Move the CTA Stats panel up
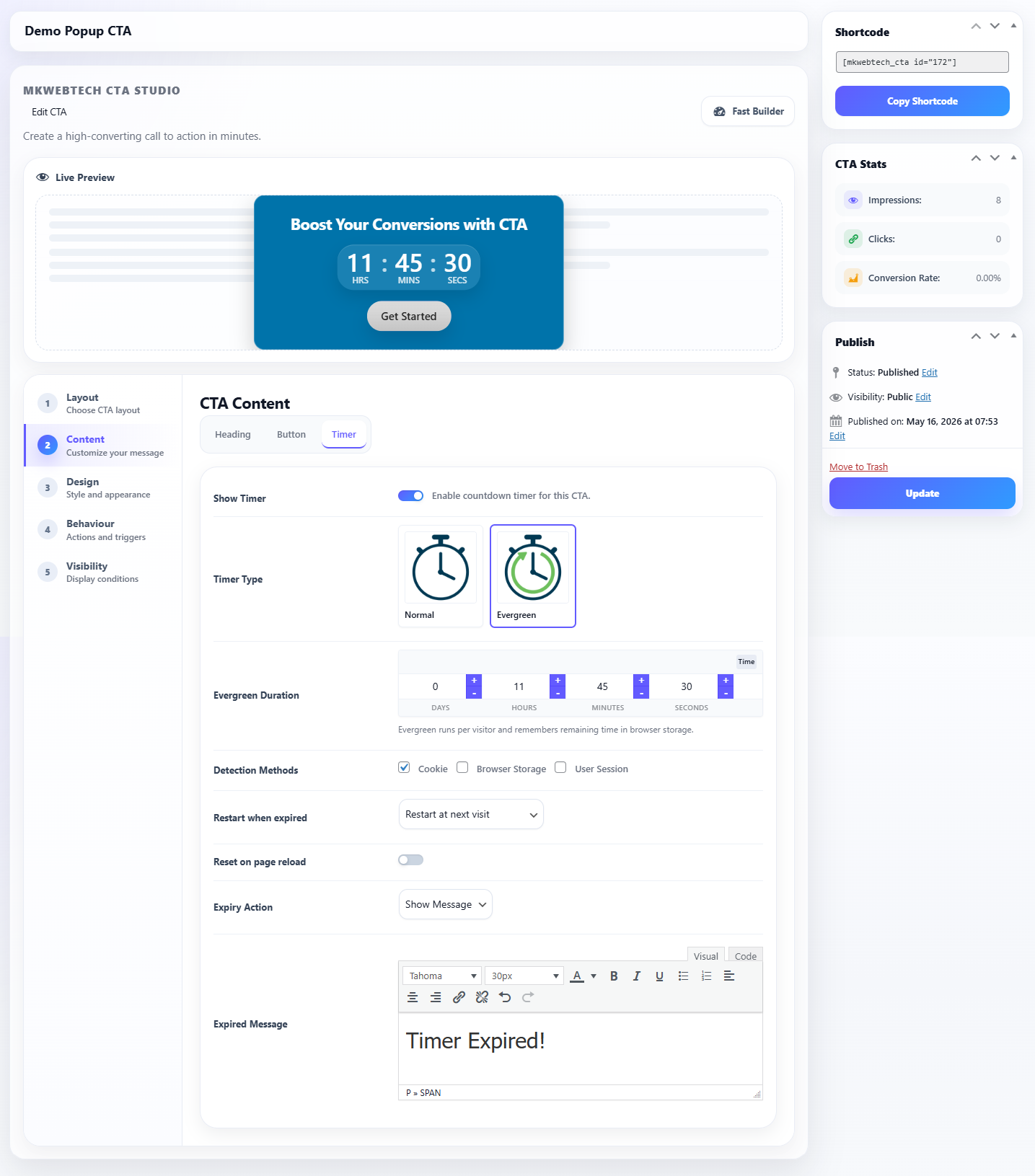The image size is (1035, 1176). pos(976,158)
